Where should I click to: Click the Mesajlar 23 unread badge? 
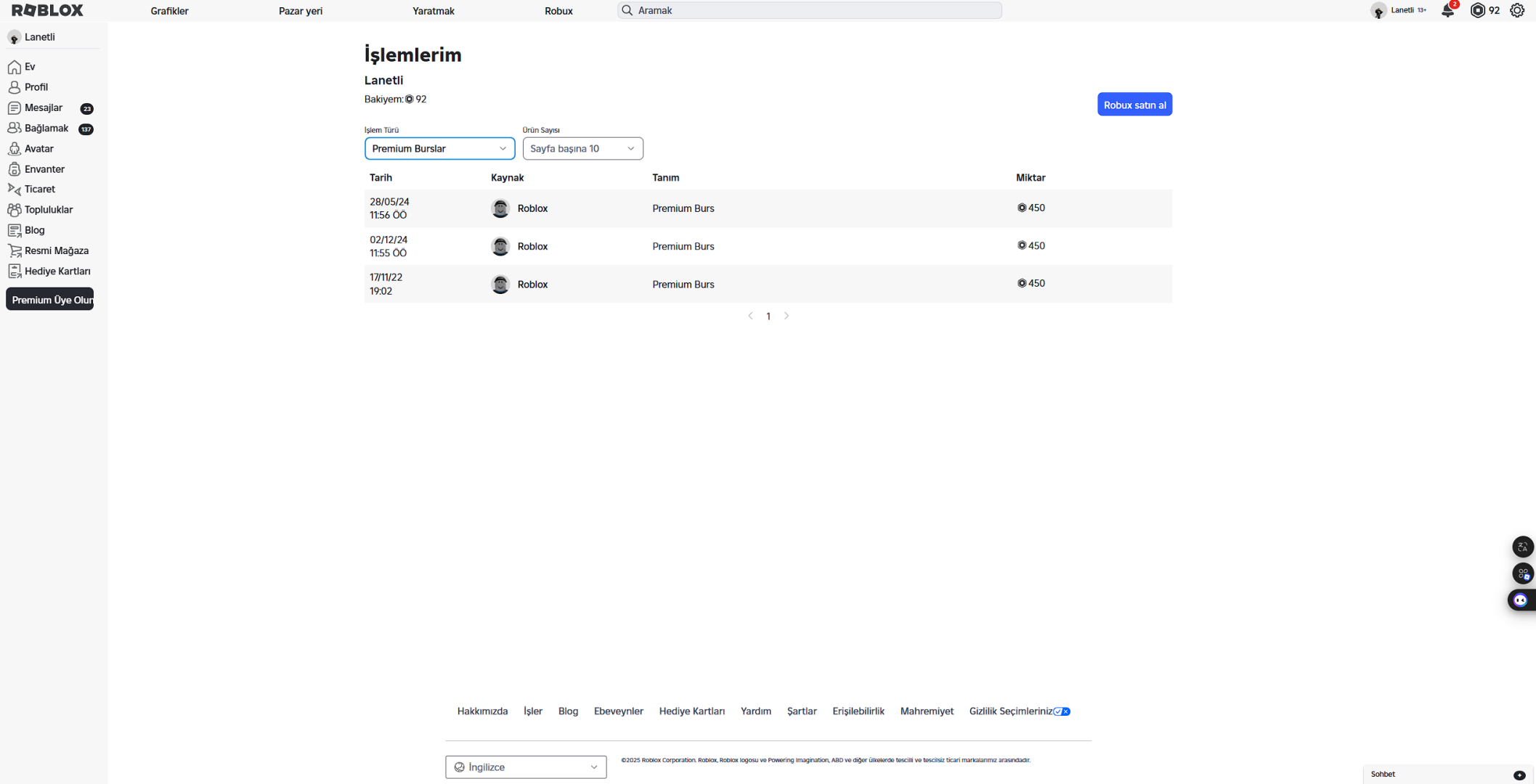(x=86, y=109)
